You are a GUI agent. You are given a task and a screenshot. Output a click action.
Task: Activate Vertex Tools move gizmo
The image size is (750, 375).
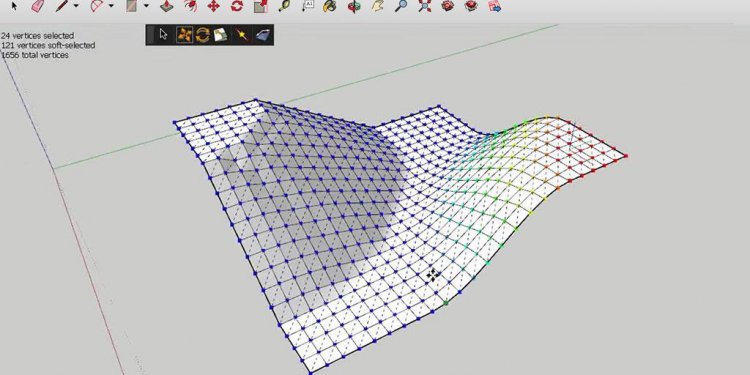coord(184,35)
